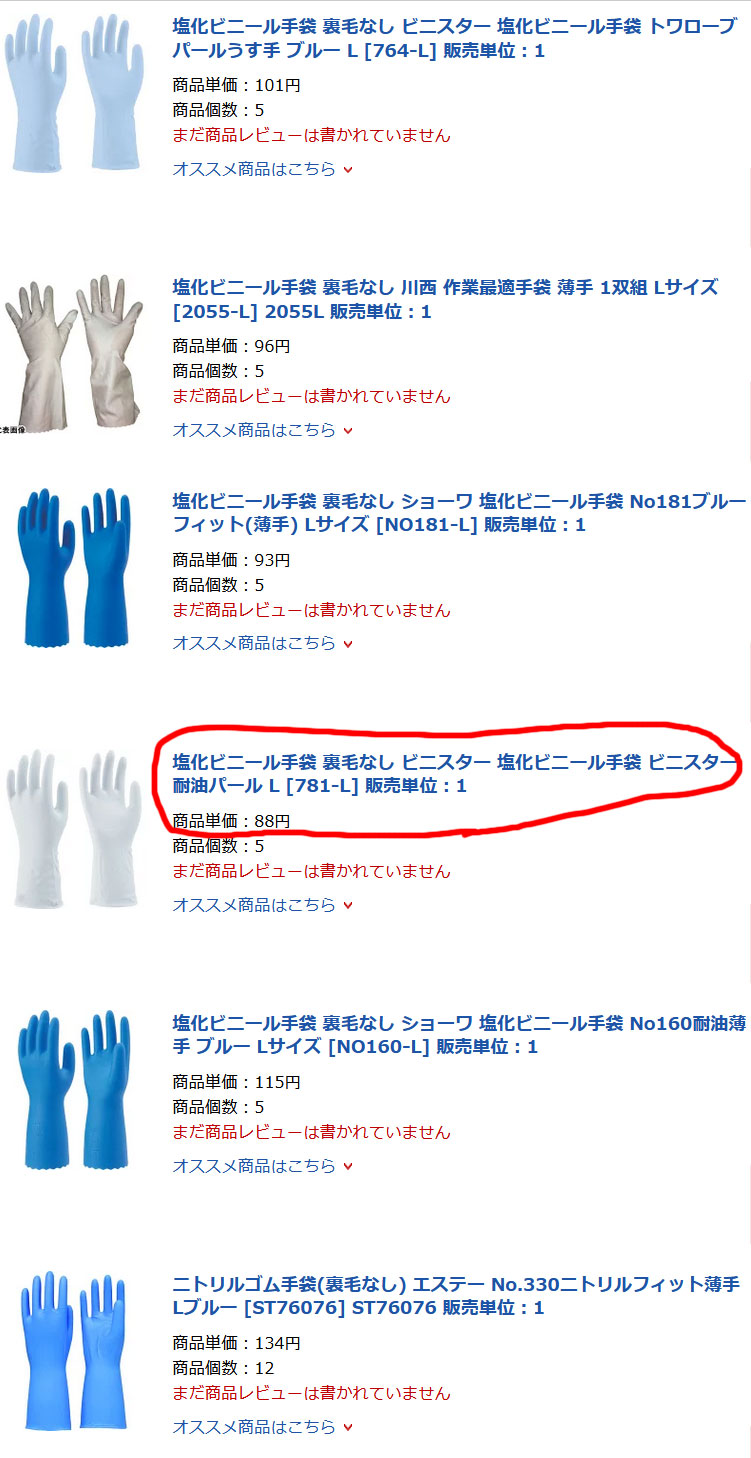Open the エステー ST76076 ニトリルフィット product link

pyautogui.click(x=456, y=1296)
